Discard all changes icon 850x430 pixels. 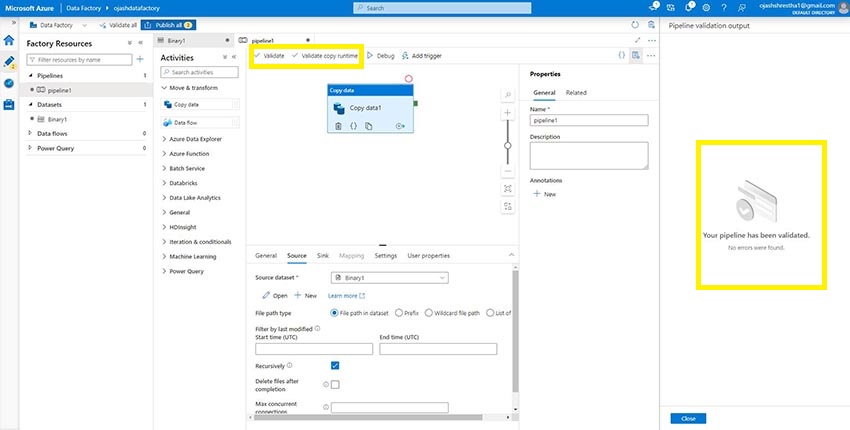coord(651,25)
